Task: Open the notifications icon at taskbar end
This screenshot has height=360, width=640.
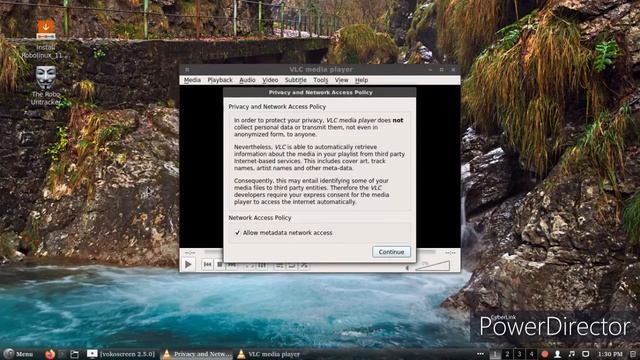Action: point(633,354)
